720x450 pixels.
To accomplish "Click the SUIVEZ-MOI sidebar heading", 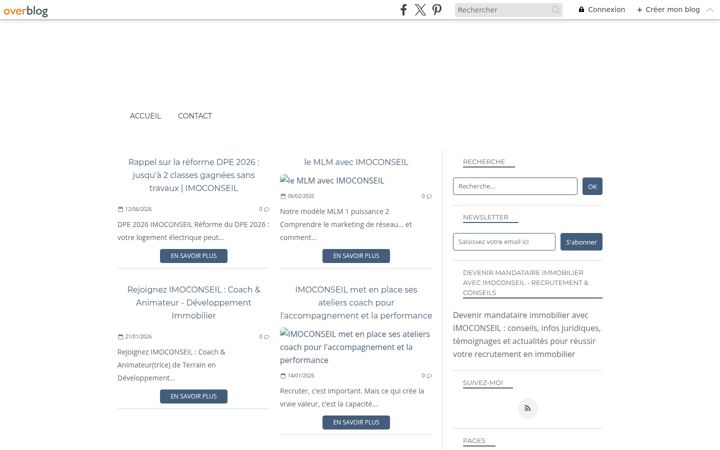I will coord(483,382).
